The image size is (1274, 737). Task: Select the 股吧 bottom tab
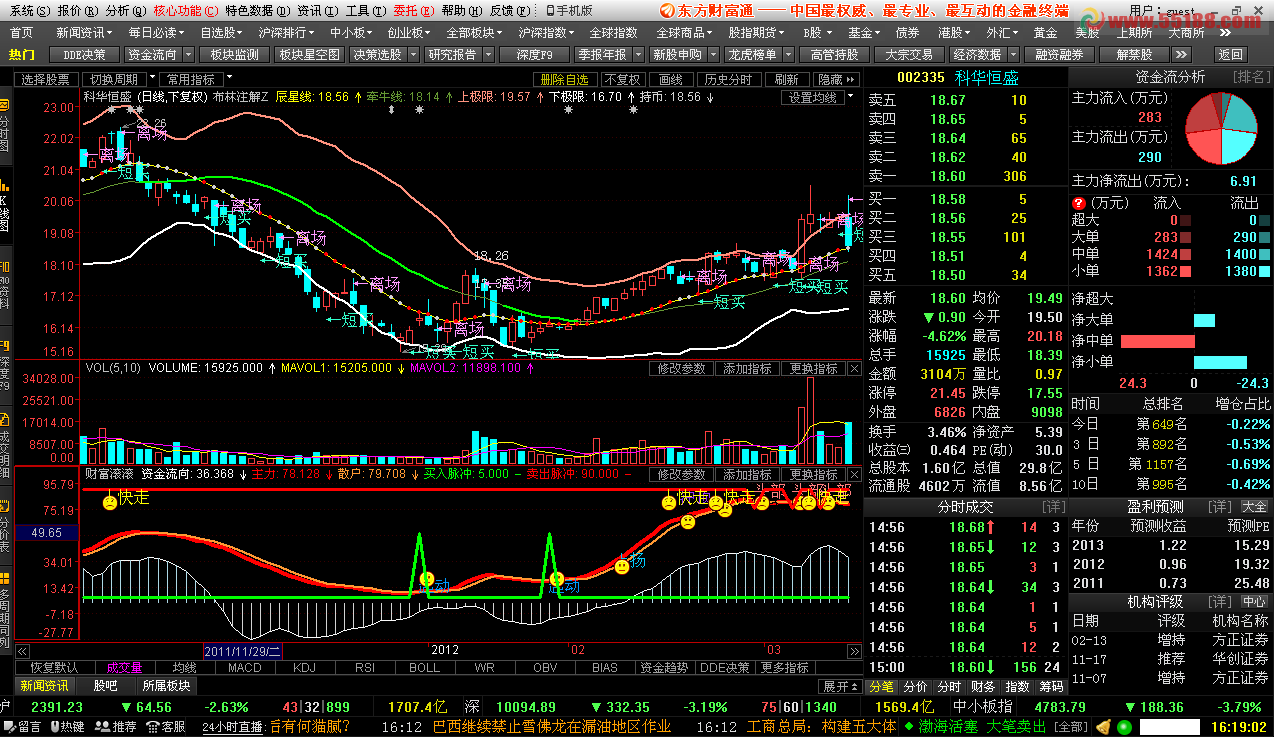(x=105, y=686)
